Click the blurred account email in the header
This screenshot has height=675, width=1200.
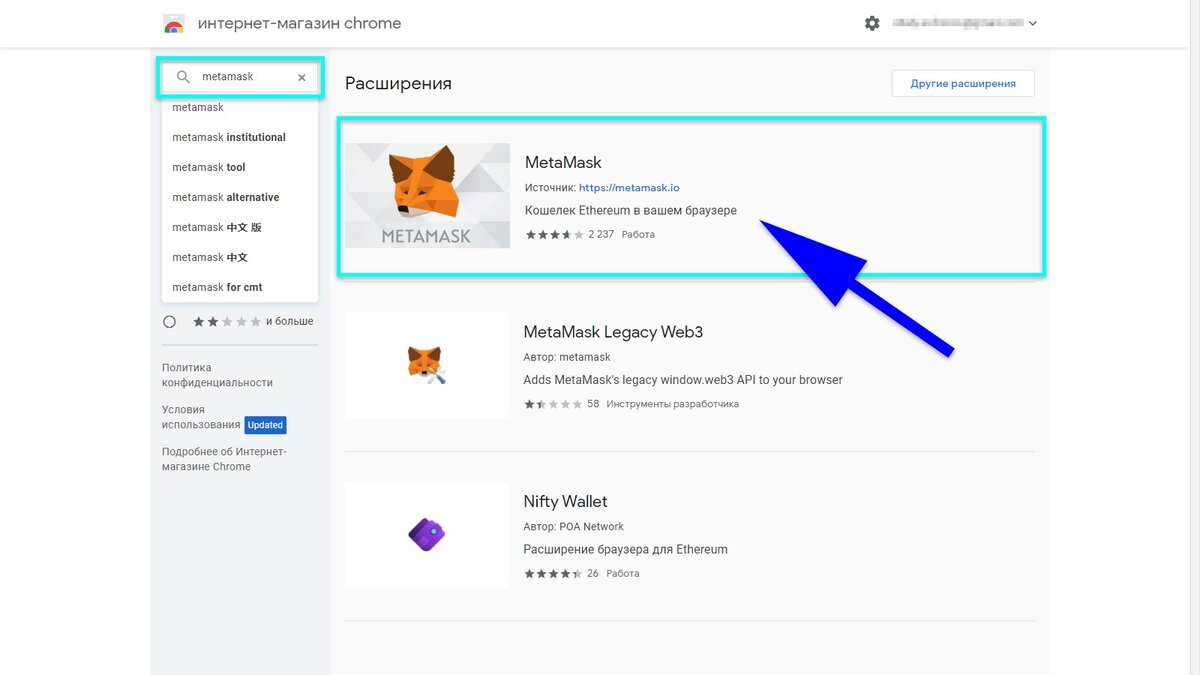[x=956, y=23]
